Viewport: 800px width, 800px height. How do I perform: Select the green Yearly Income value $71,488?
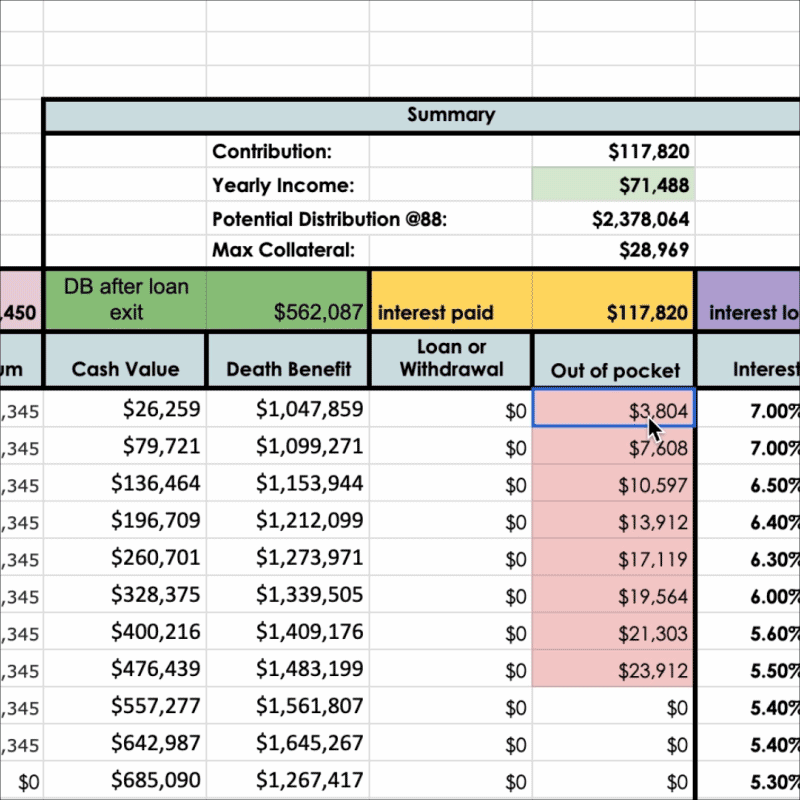(613, 185)
